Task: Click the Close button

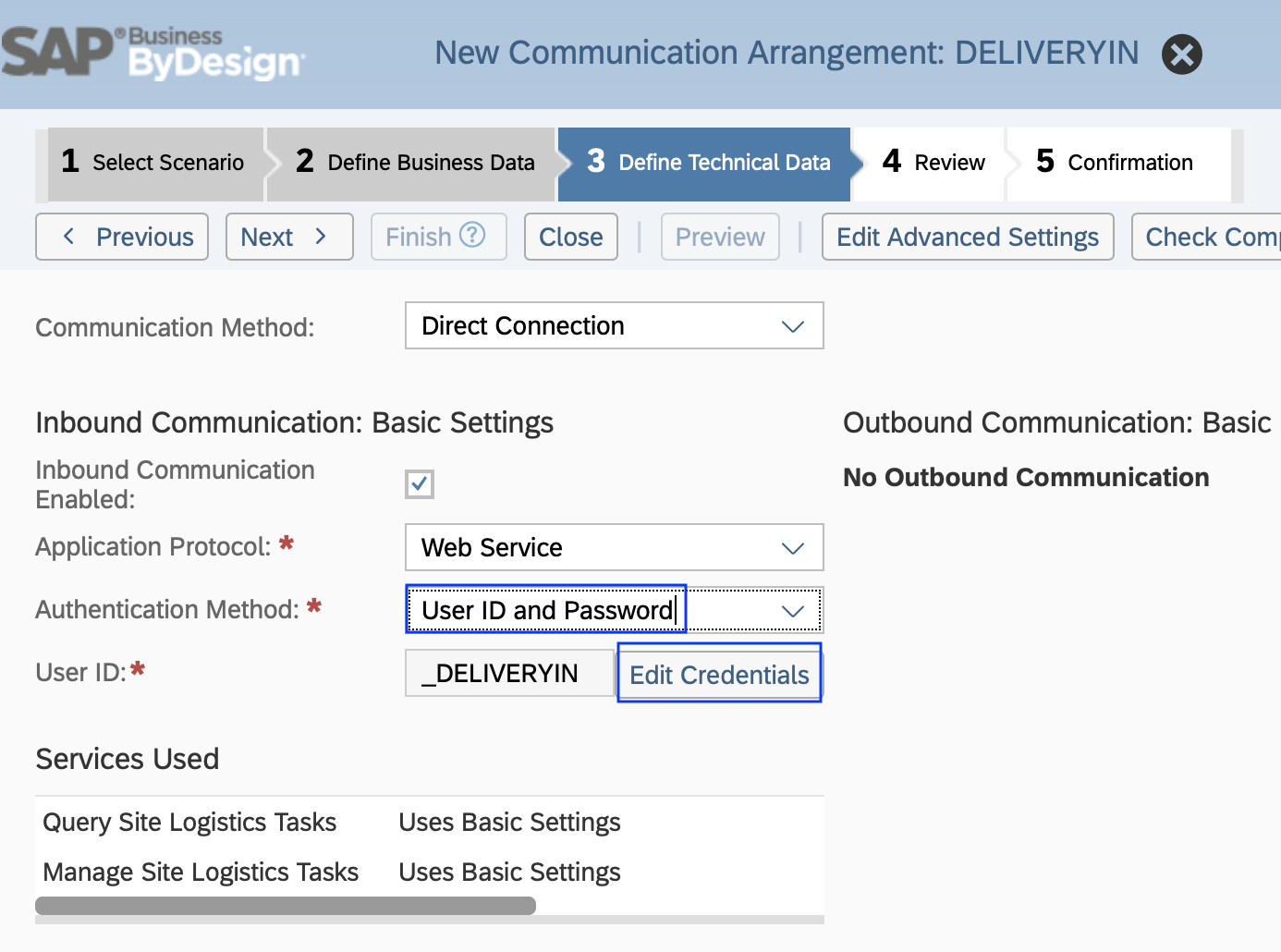Action: tap(570, 237)
